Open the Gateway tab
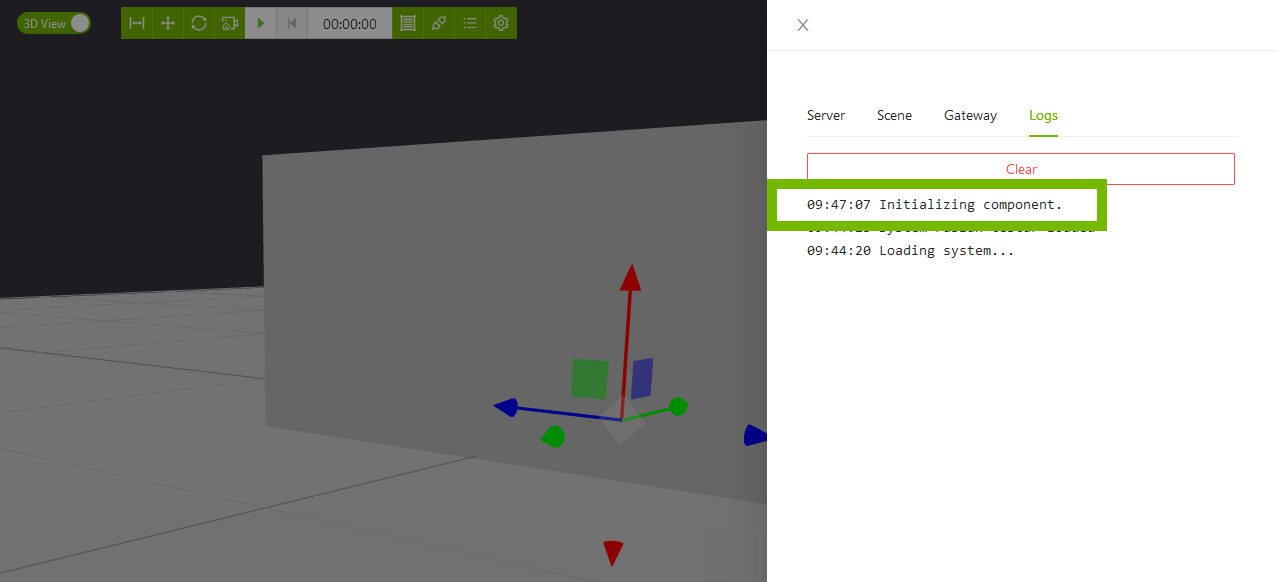Image resolution: width=1278 pixels, height=582 pixels. (970, 116)
